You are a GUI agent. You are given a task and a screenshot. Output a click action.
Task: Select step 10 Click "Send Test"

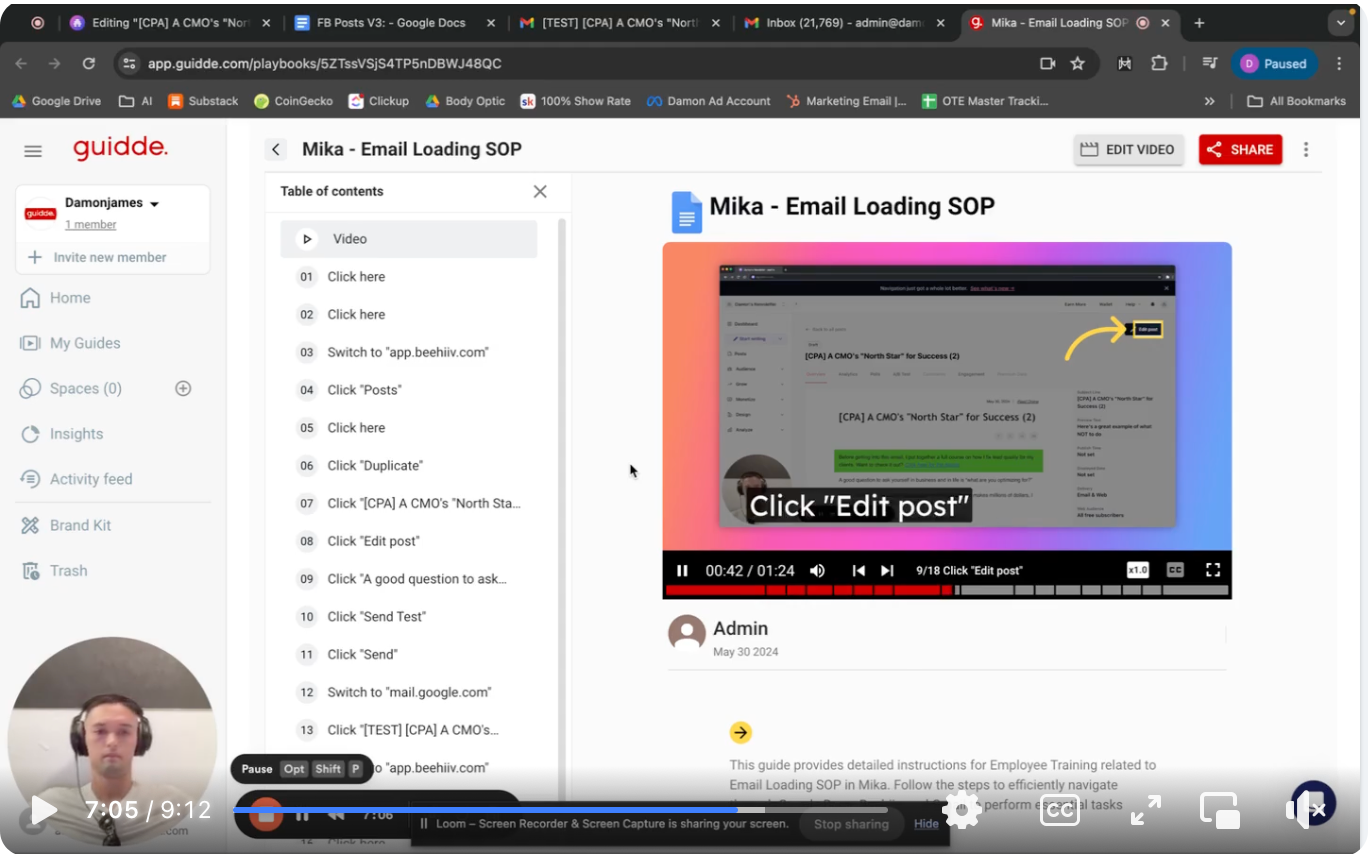[408, 617]
